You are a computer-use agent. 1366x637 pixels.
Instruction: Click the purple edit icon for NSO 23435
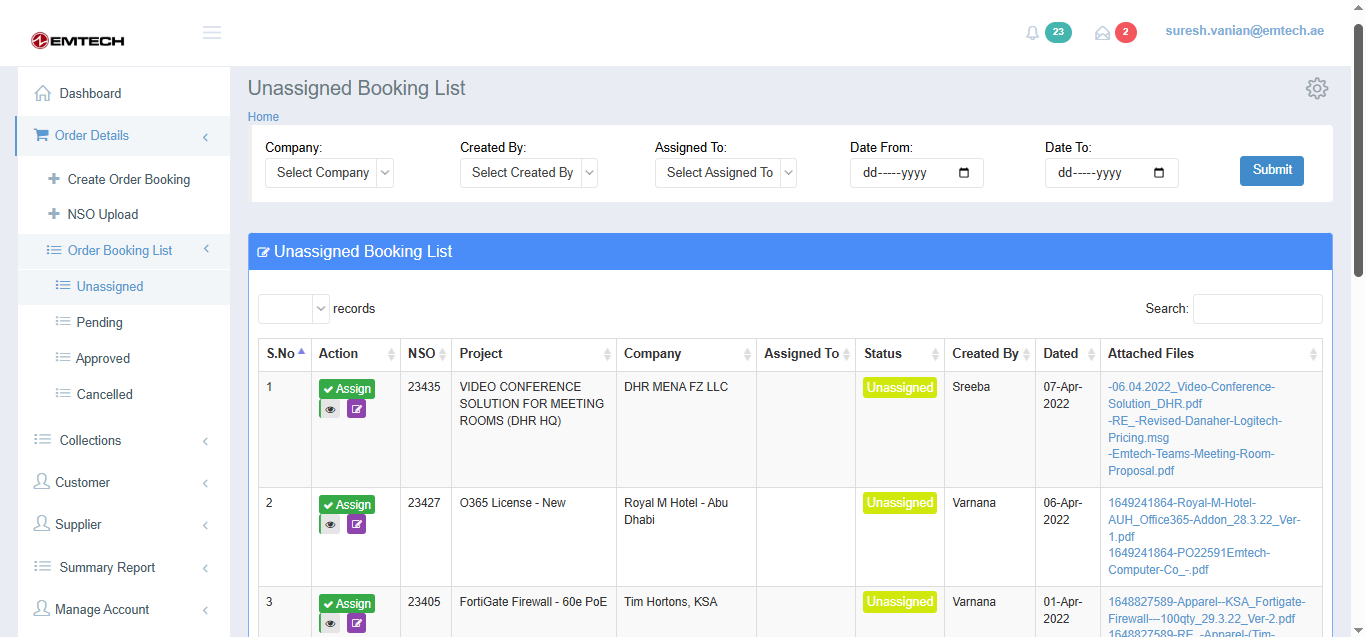coord(356,409)
